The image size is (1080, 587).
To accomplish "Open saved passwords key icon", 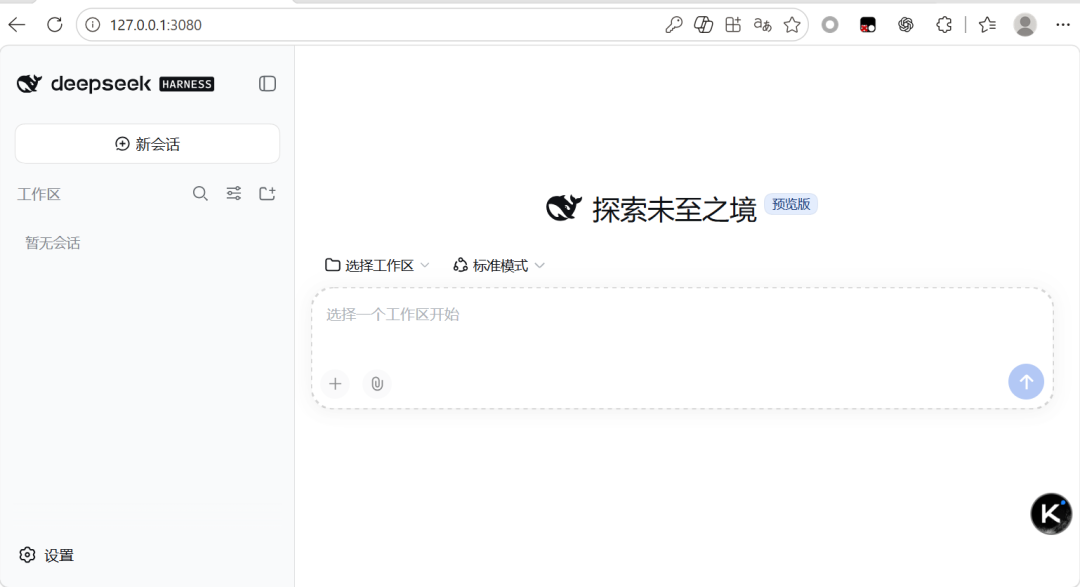I will [x=674, y=25].
